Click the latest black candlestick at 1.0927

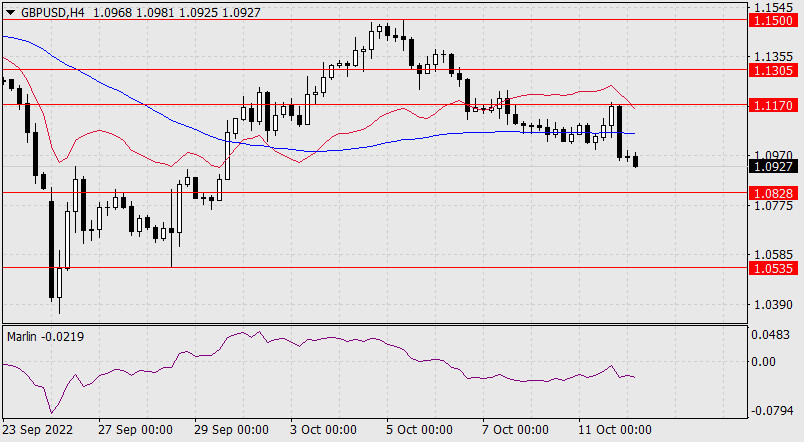click(x=636, y=160)
